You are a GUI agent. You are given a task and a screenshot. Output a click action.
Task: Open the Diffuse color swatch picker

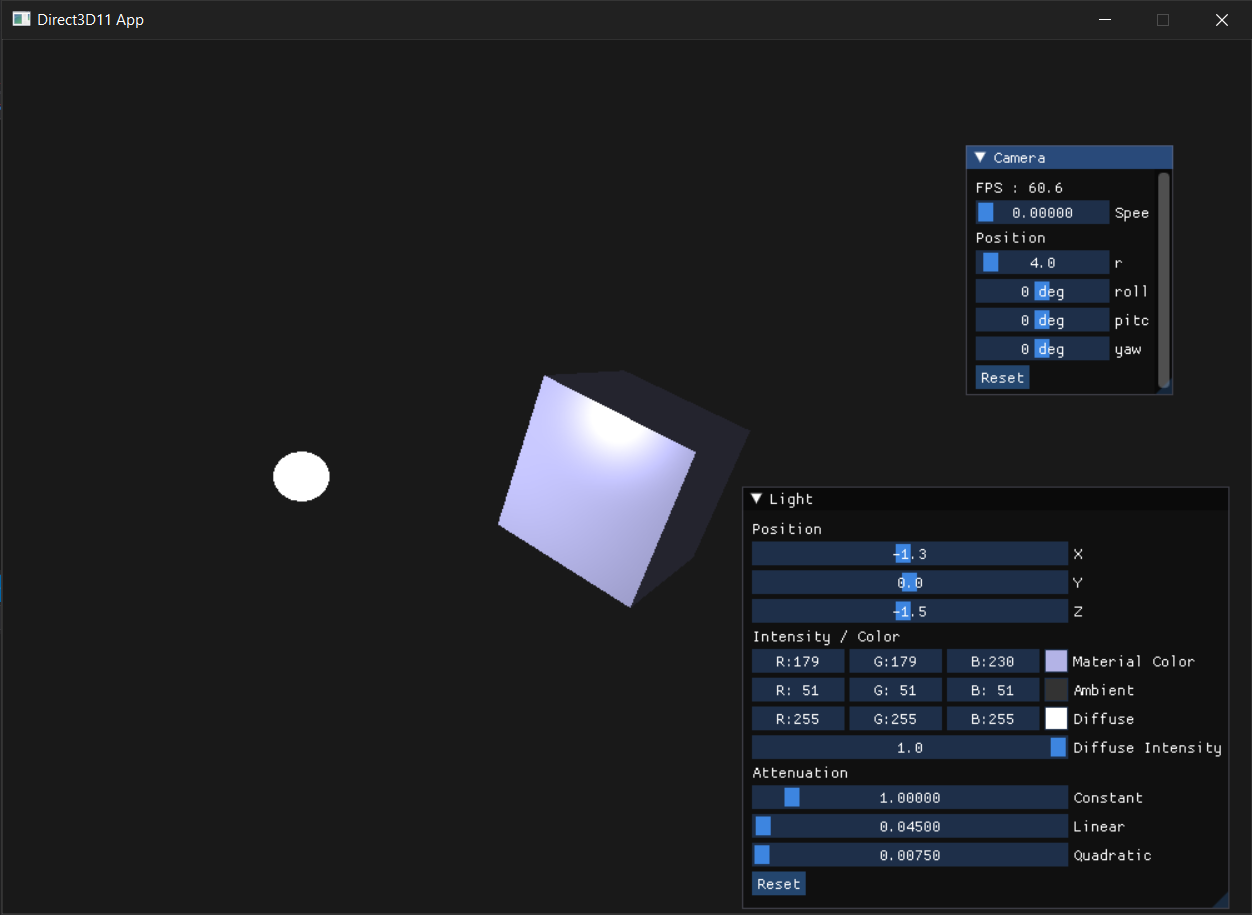(1056, 719)
